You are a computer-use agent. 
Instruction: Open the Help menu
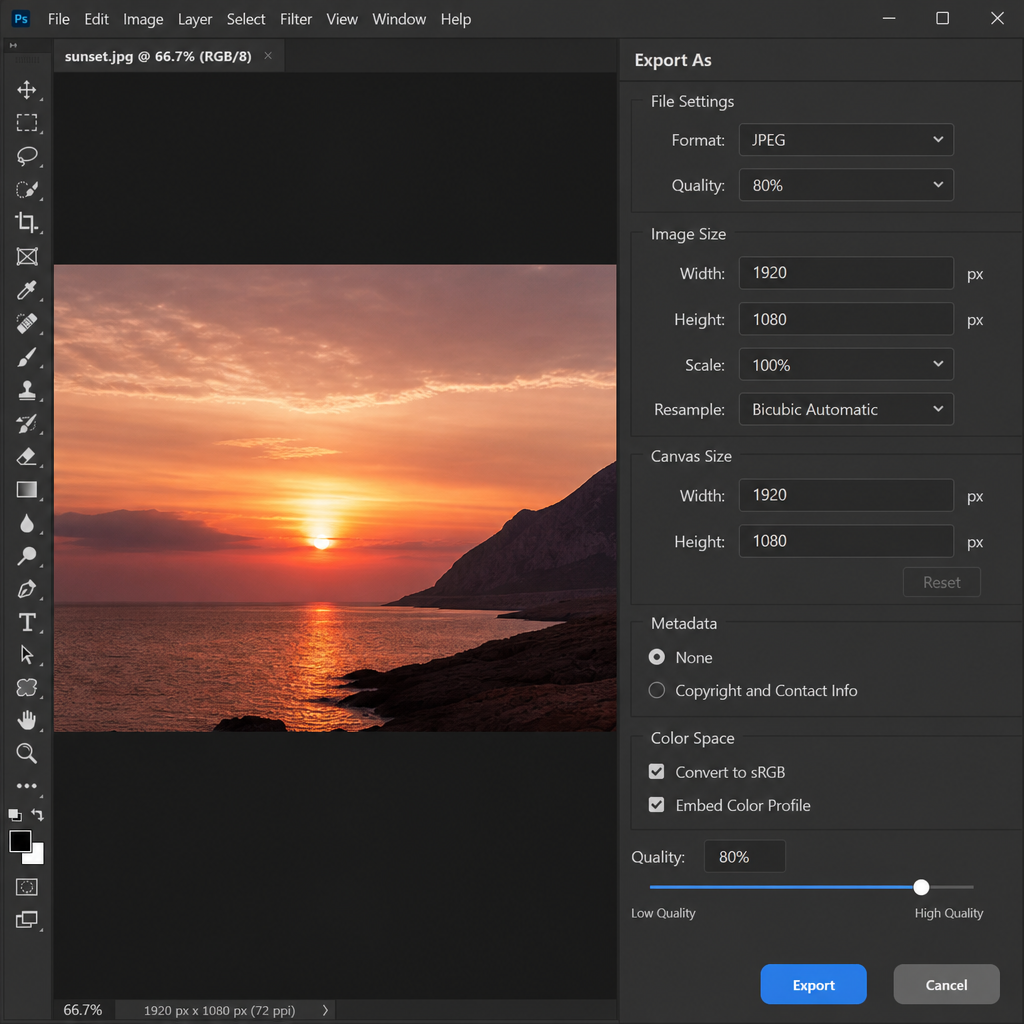[455, 19]
